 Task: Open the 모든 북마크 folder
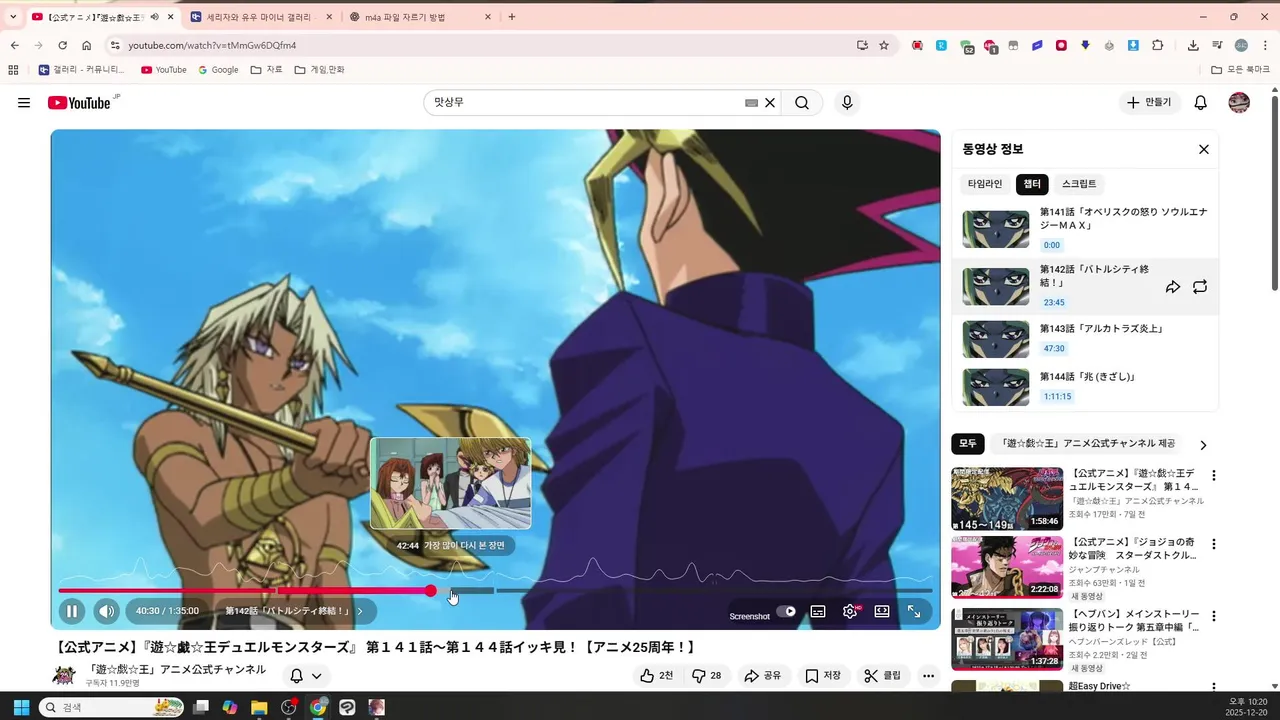(x=1240, y=70)
